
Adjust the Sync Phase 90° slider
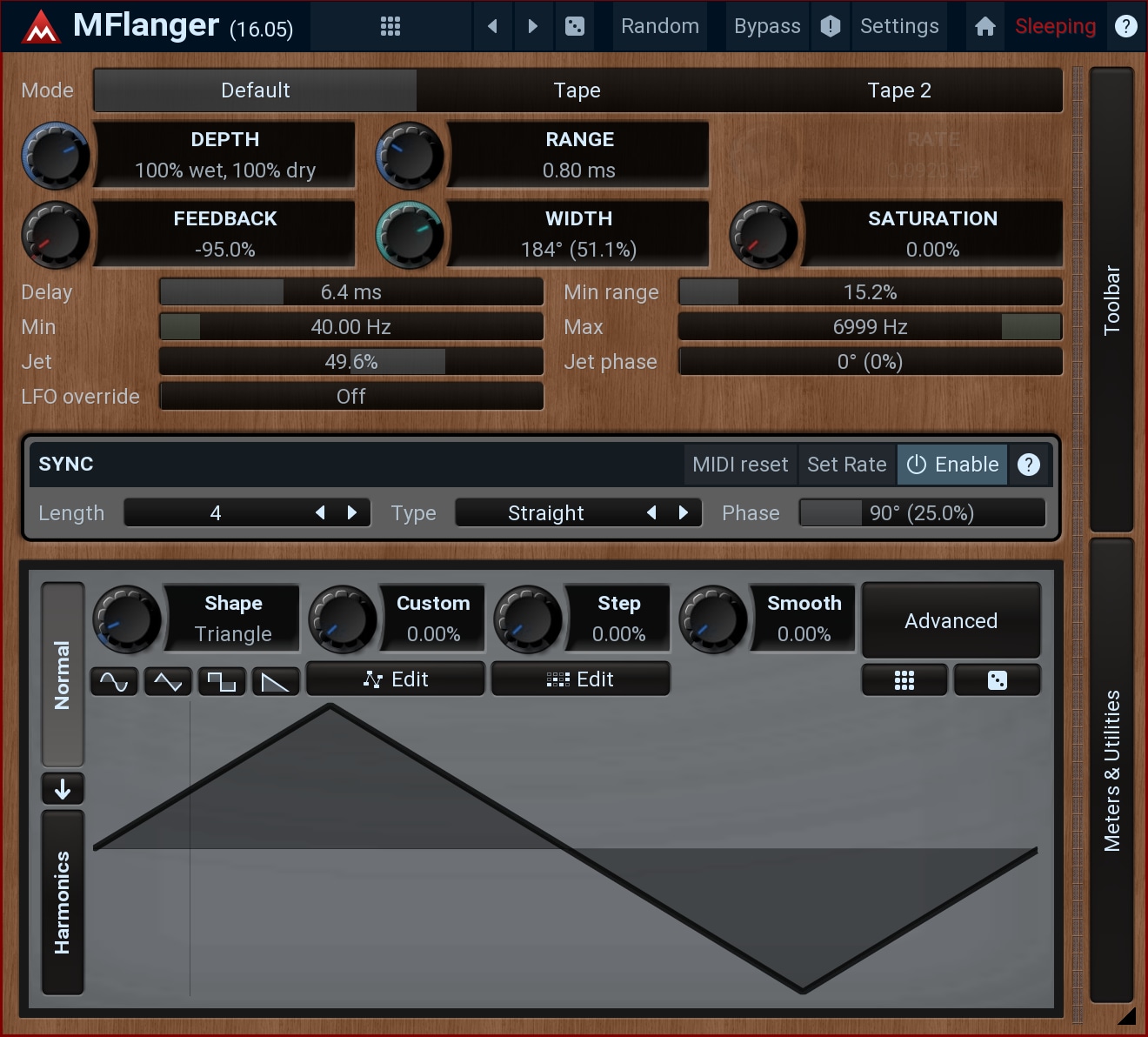tap(922, 513)
